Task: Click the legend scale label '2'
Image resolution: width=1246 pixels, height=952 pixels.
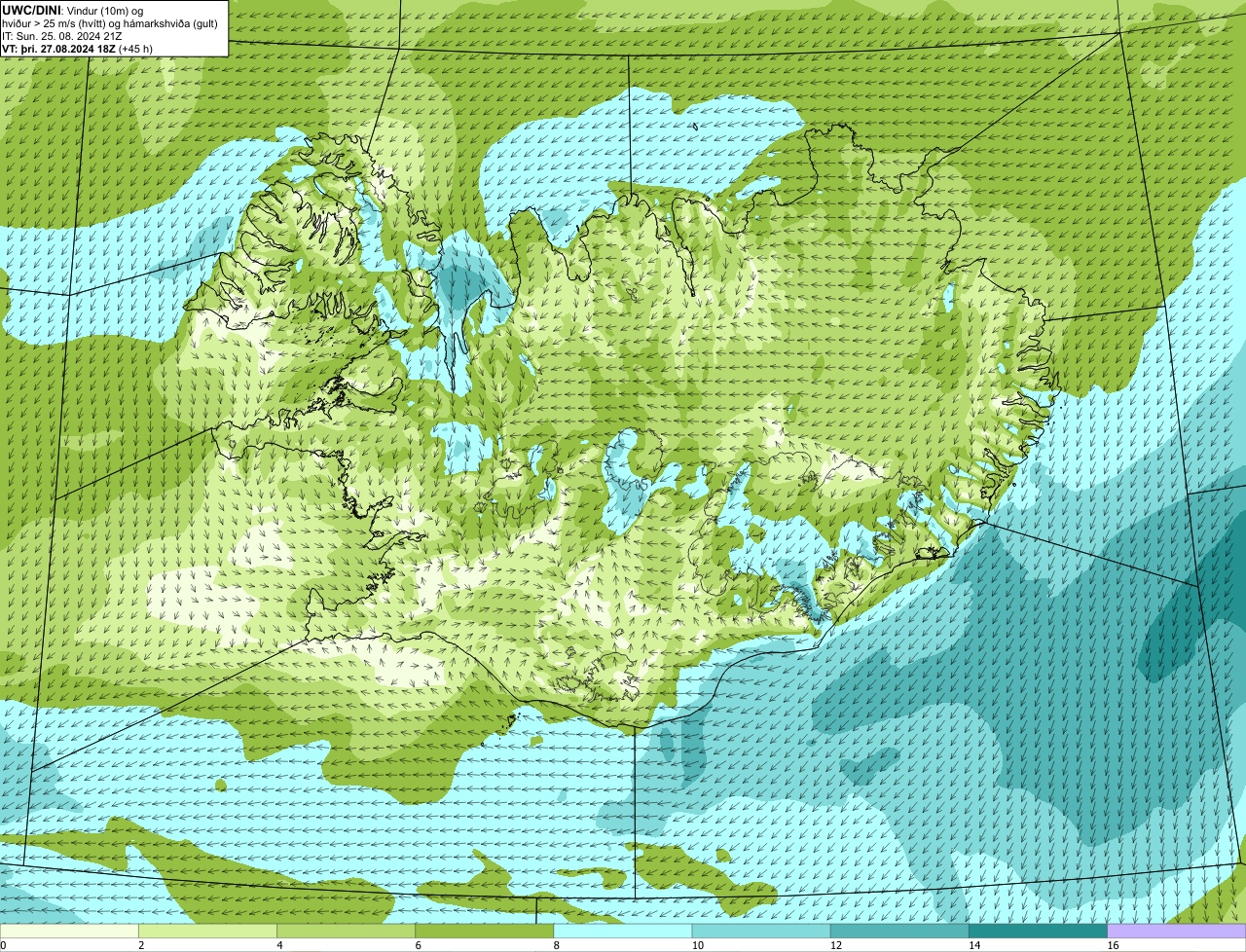Action: (141, 945)
